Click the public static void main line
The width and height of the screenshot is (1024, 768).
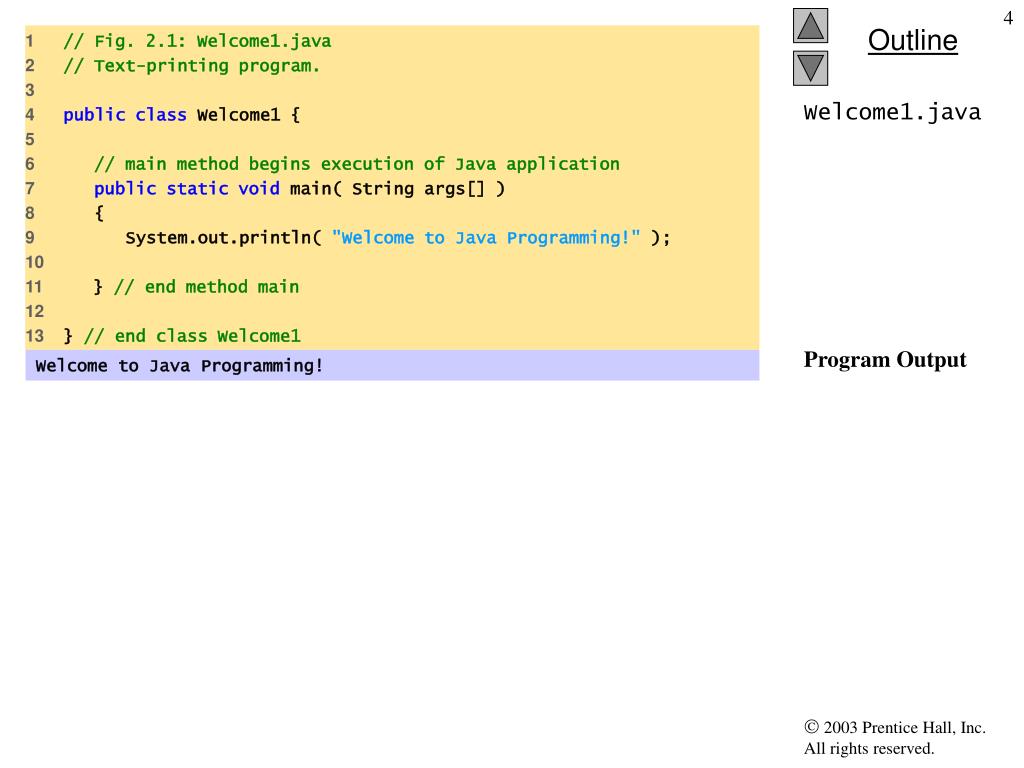[x=299, y=188]
